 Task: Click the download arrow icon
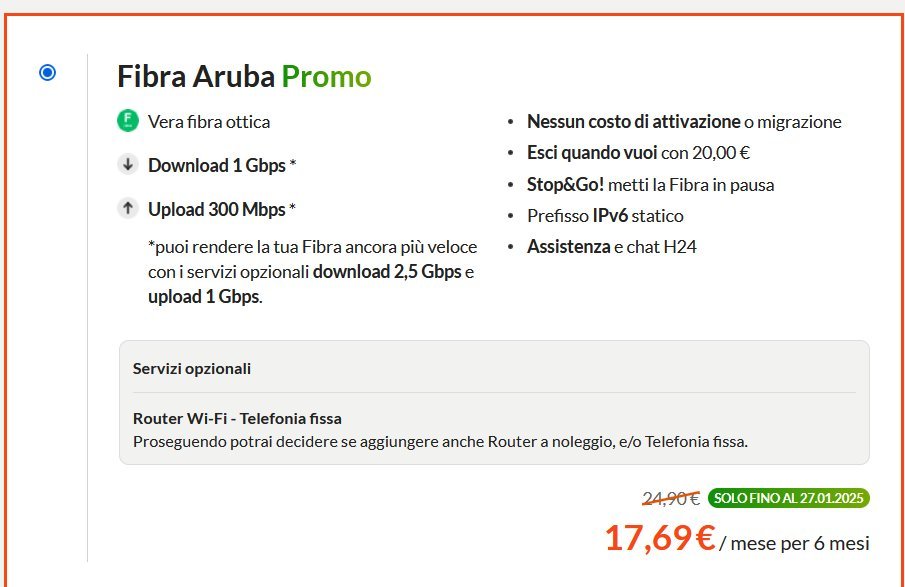128,164
